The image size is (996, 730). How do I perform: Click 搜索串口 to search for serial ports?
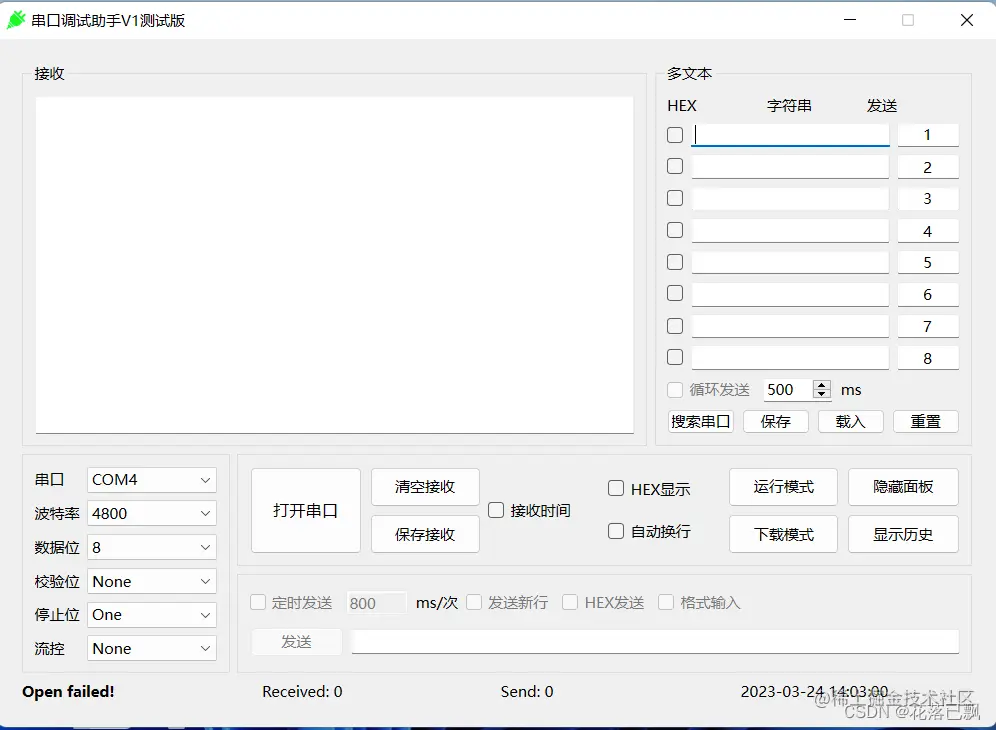click(x=700, y=421)
